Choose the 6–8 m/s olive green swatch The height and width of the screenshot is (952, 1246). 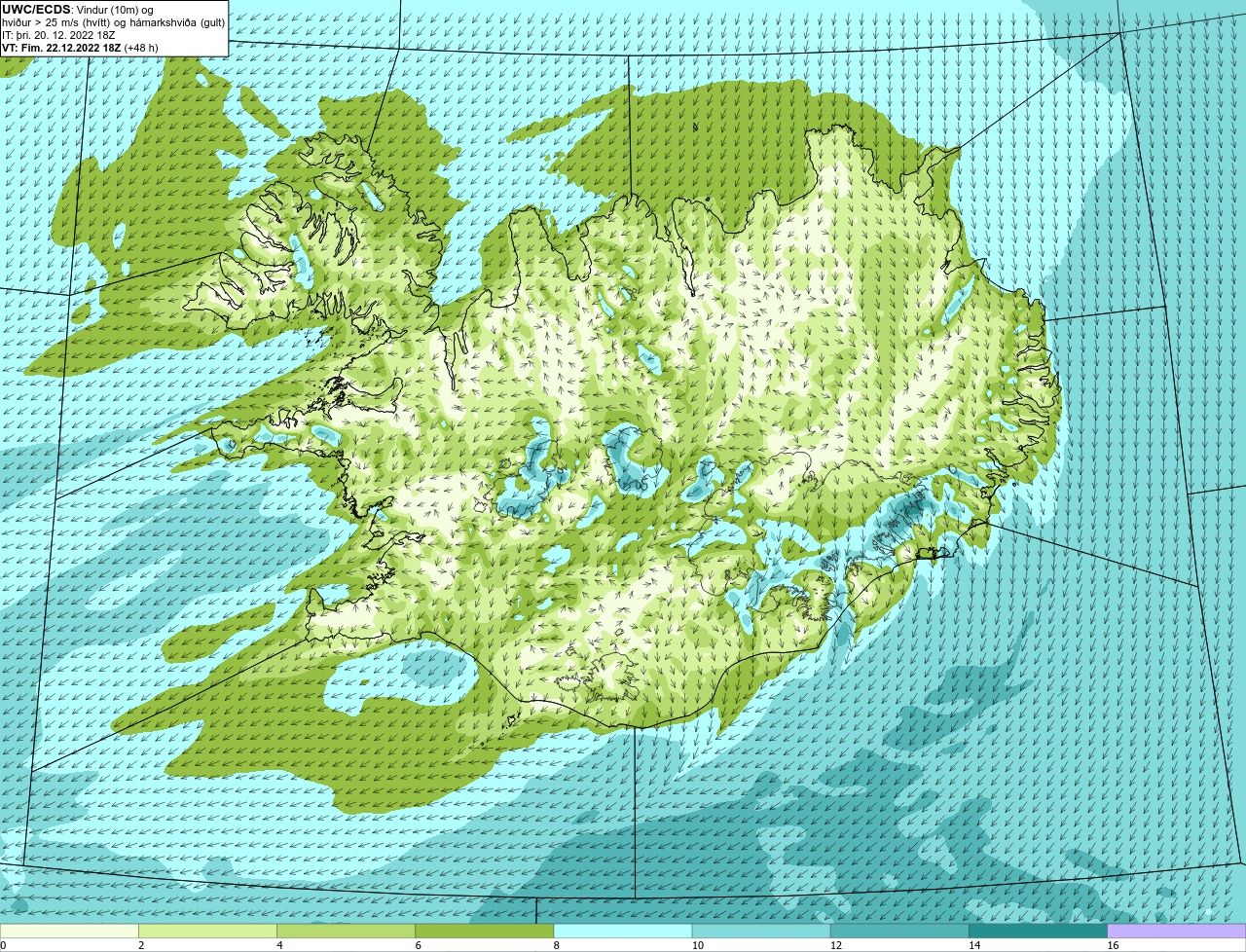(485, 931)
